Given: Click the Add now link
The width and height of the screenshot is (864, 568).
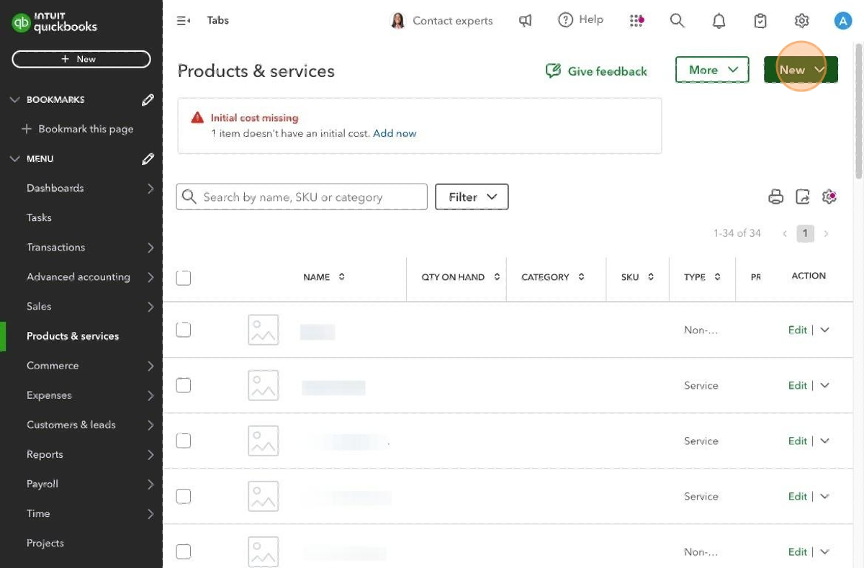Looking at the screenshot, I should pyautogui.click(x=395, y=133).
